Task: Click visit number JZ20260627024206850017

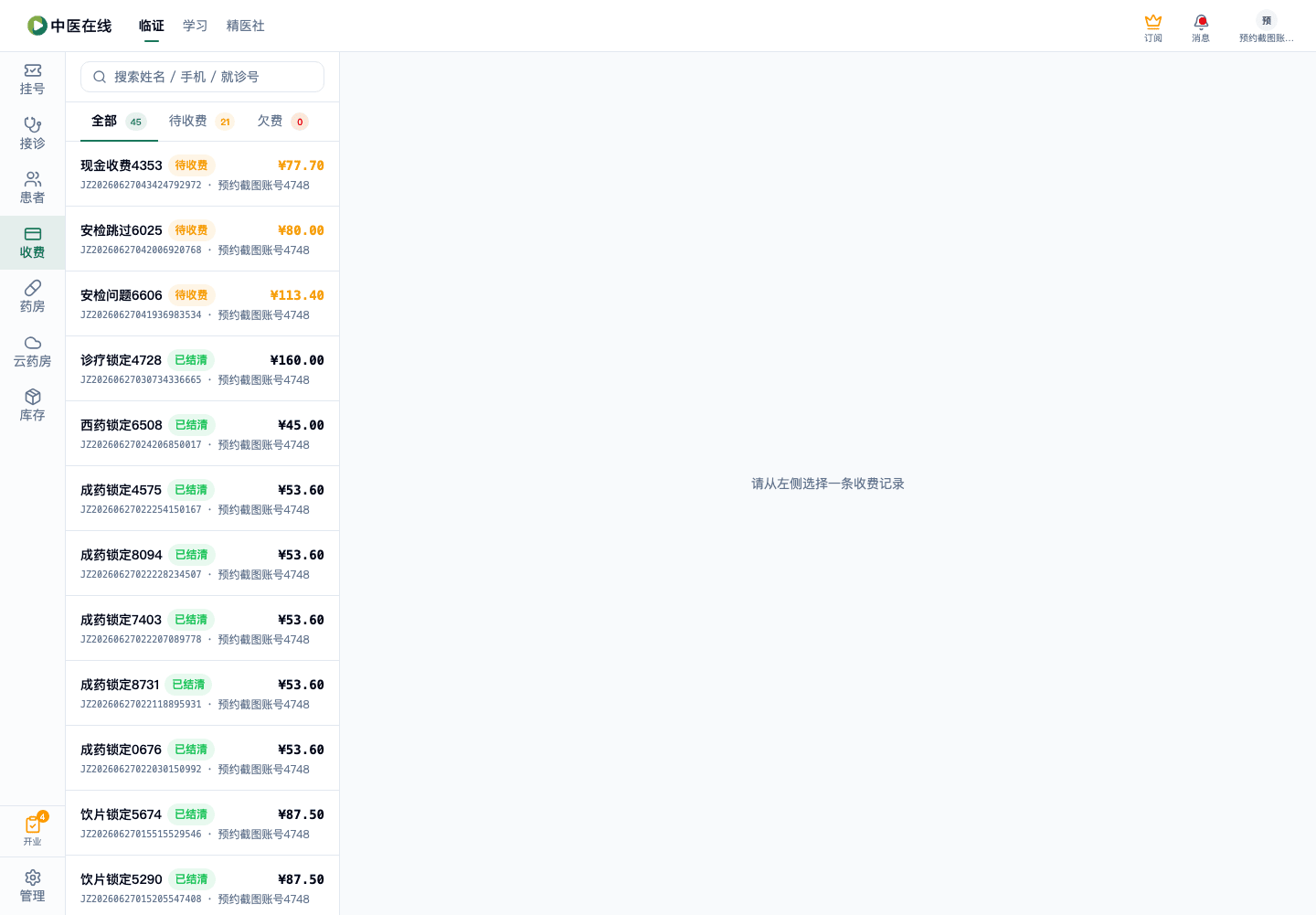Action: [x=141, y=445]
